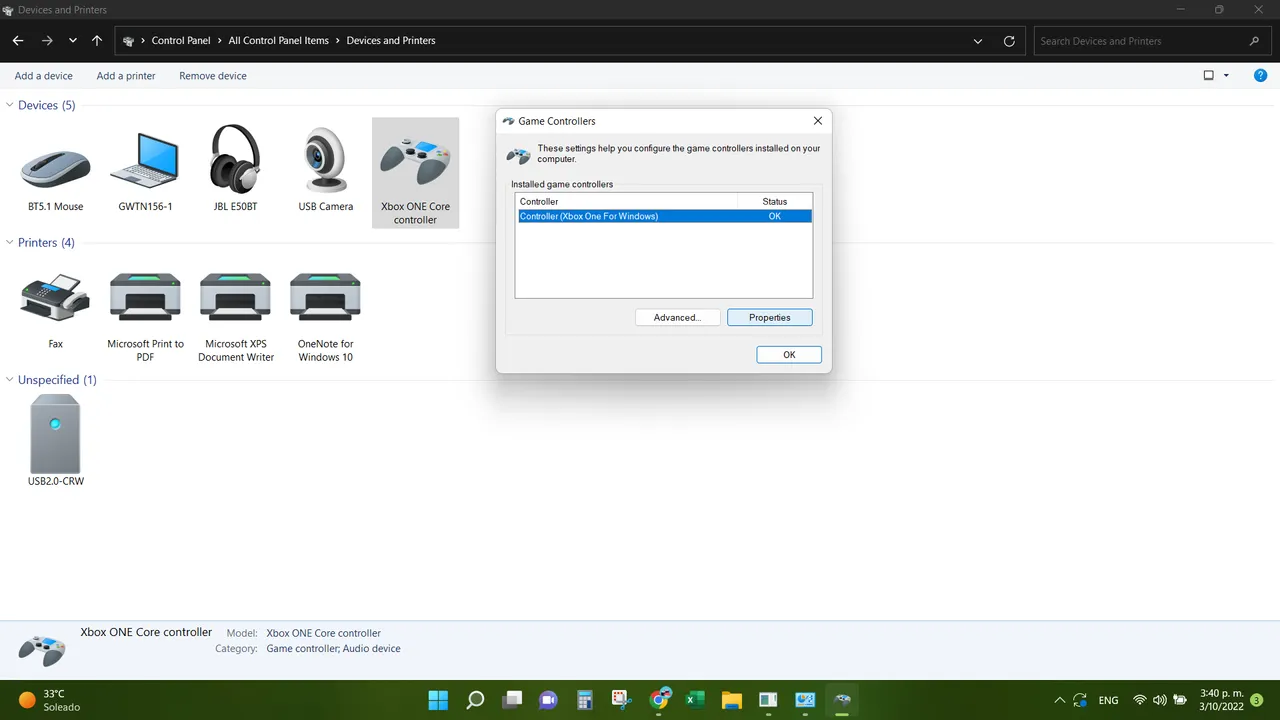This screenshot has width=1280, height=720.
Task: Select the Microsoft Print to PDF printer icon
Action: [x=145, y=297]
